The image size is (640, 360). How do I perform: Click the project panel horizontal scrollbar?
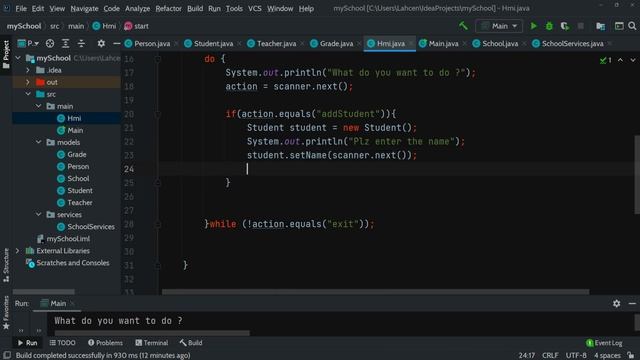[x=44, y=292]
